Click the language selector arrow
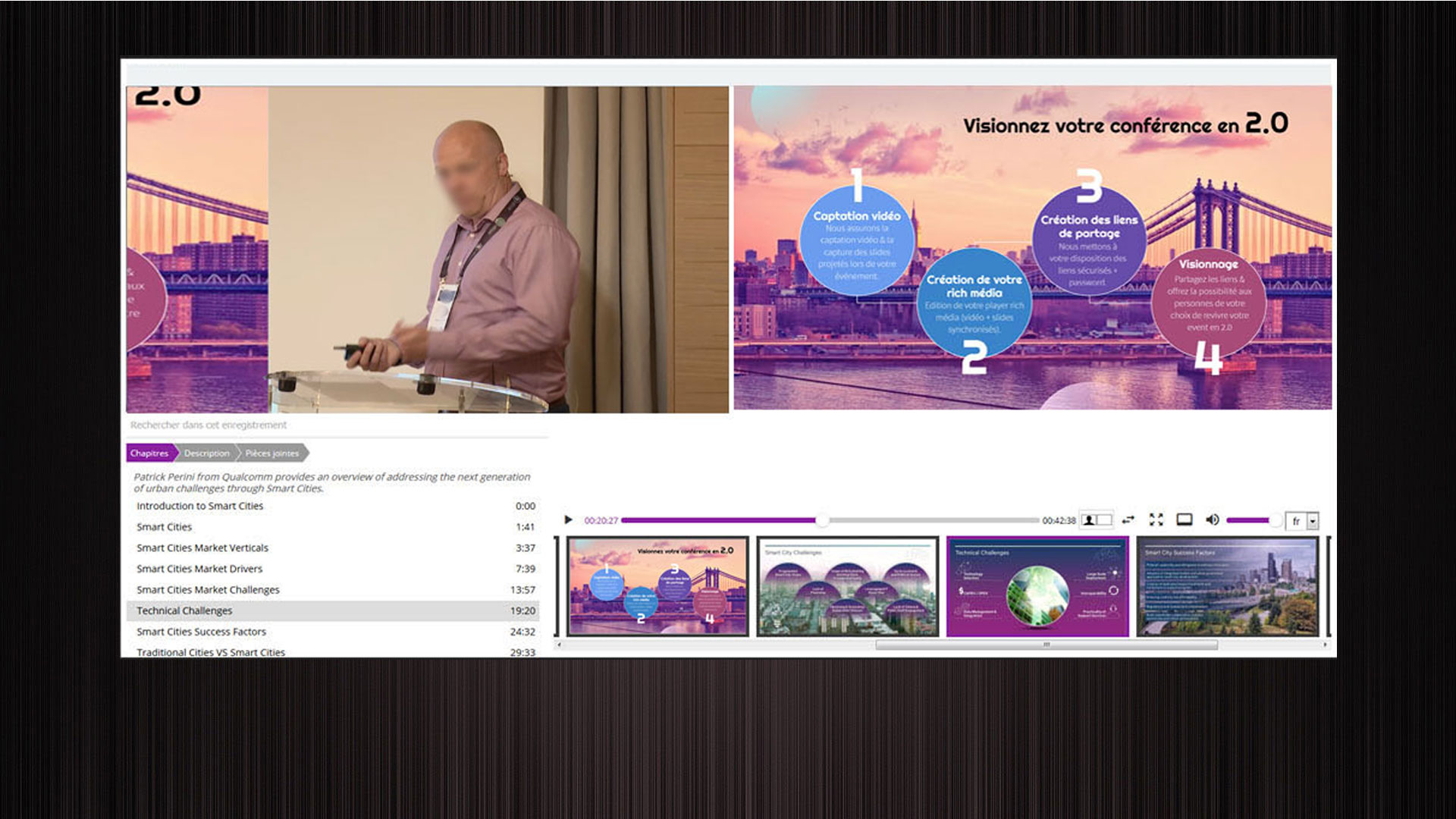 click(1314, 521)
